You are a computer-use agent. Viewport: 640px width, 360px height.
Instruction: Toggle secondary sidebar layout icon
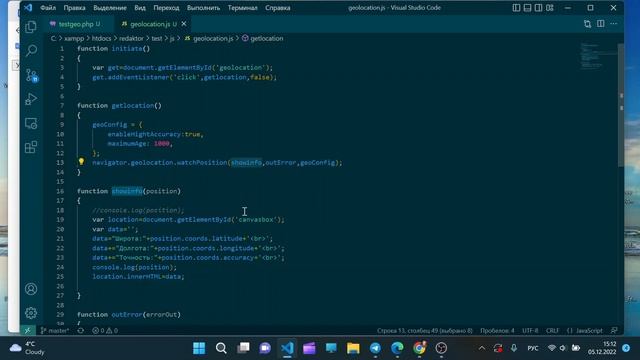(x=538, y=8)
